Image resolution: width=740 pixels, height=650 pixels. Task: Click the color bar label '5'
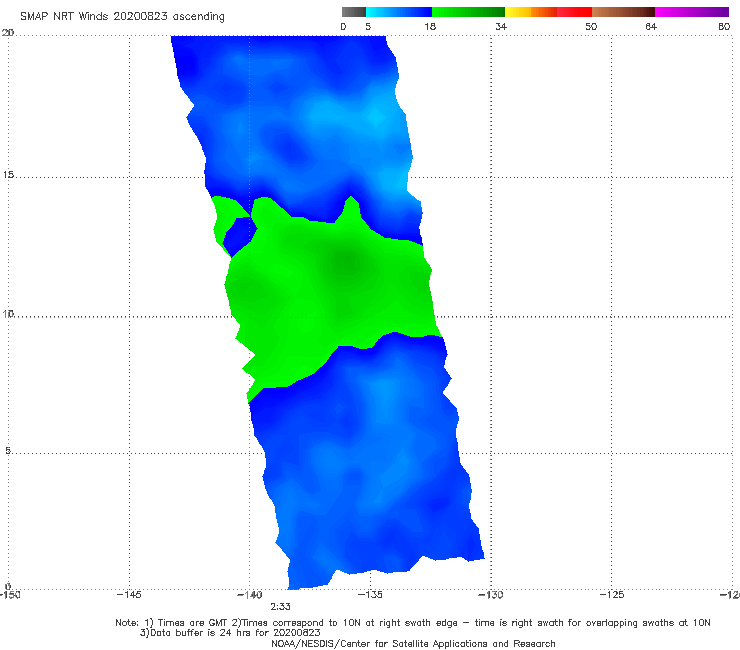coord(368,27)
